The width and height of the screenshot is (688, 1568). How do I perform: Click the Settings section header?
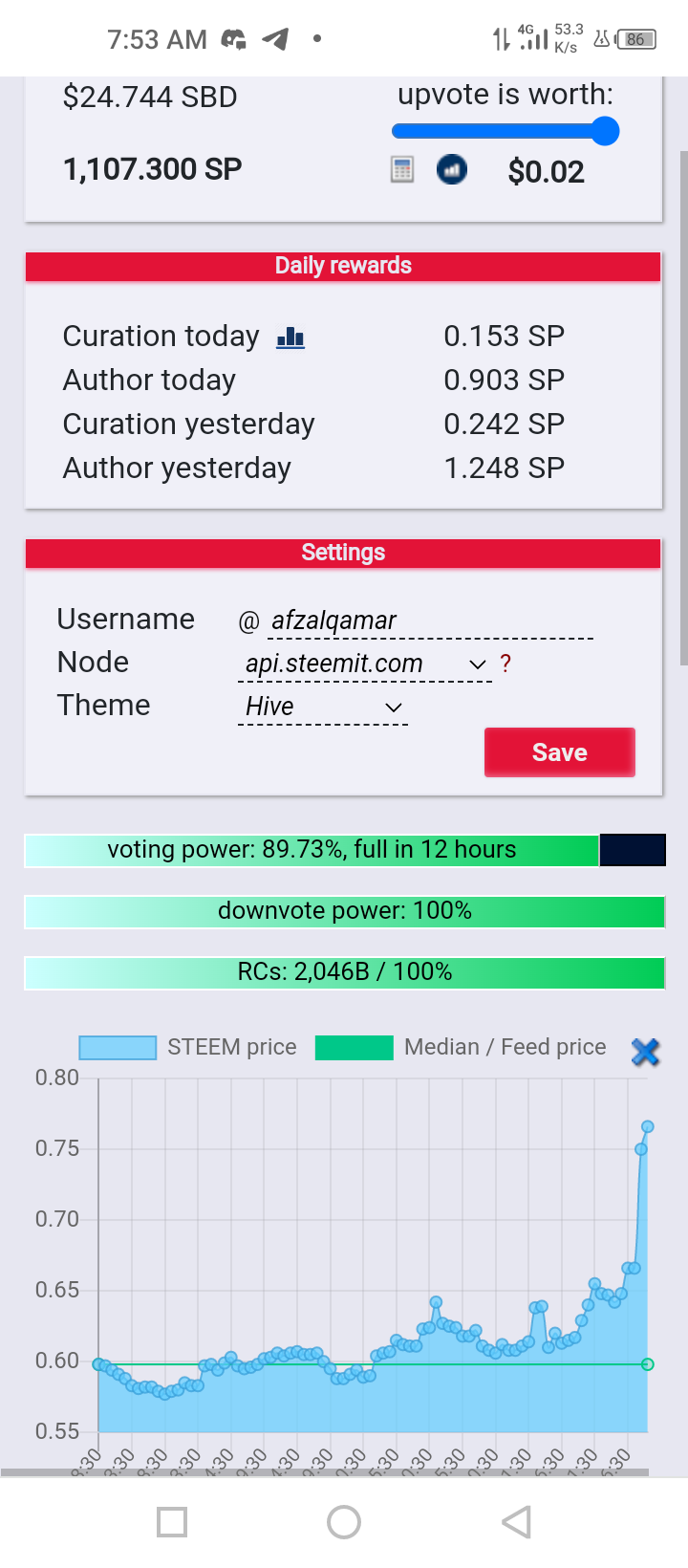click(343, 553)
